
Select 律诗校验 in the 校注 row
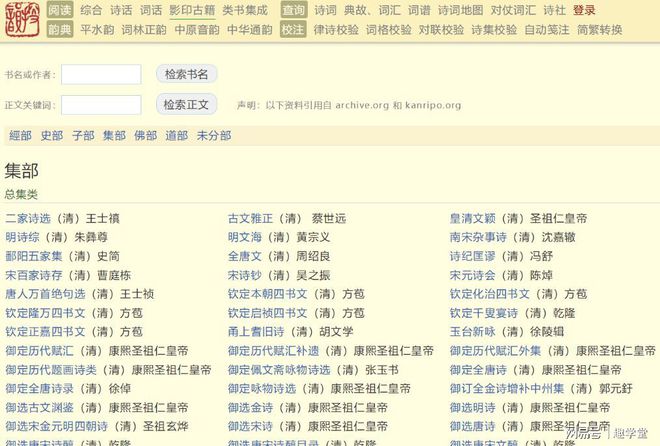(x=336, y=30)
